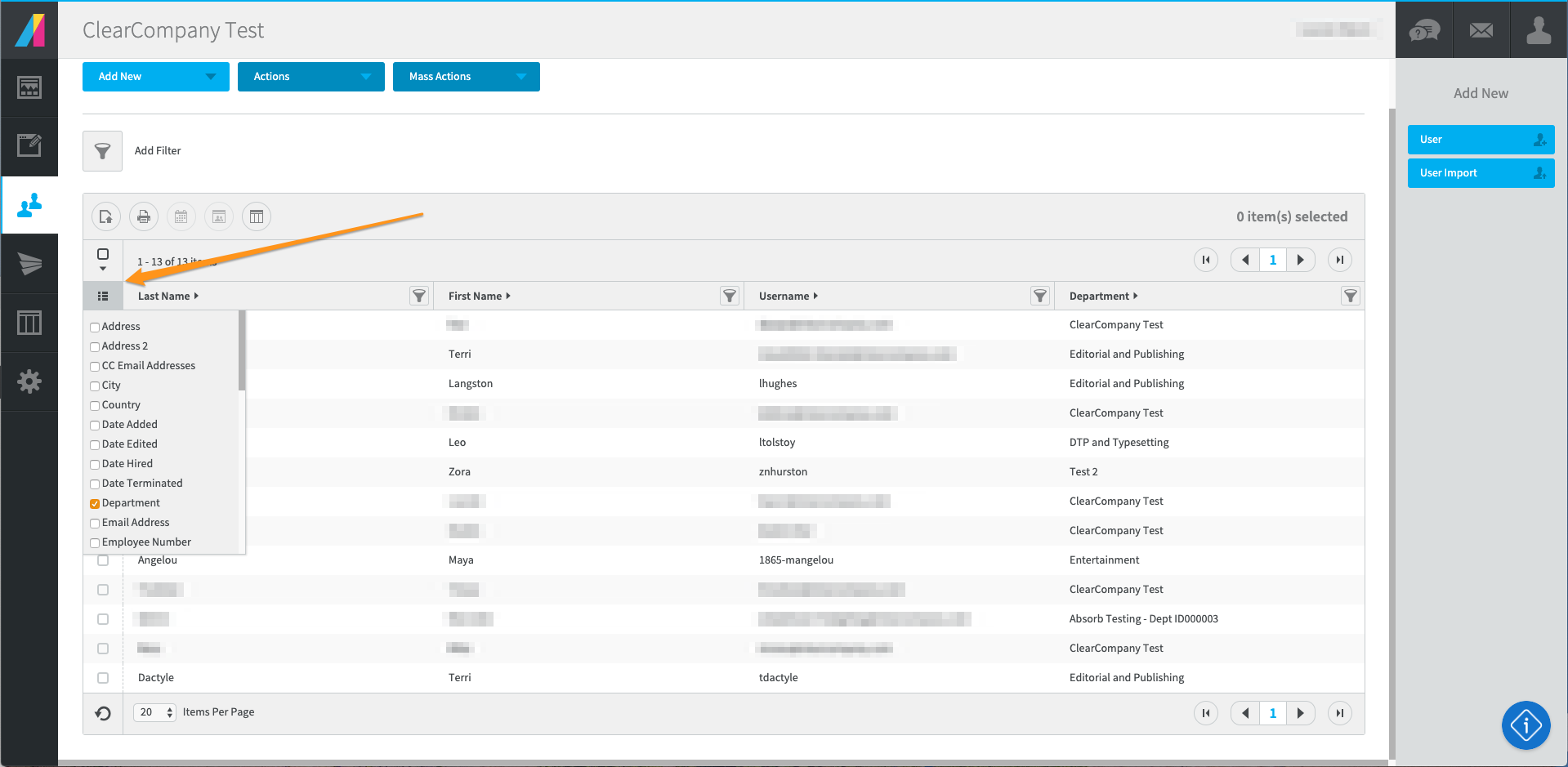The width and height of the screenshot is (1568, 767).
Task: Click the export file icon in grid toolbar
Action: click(106, 216)
